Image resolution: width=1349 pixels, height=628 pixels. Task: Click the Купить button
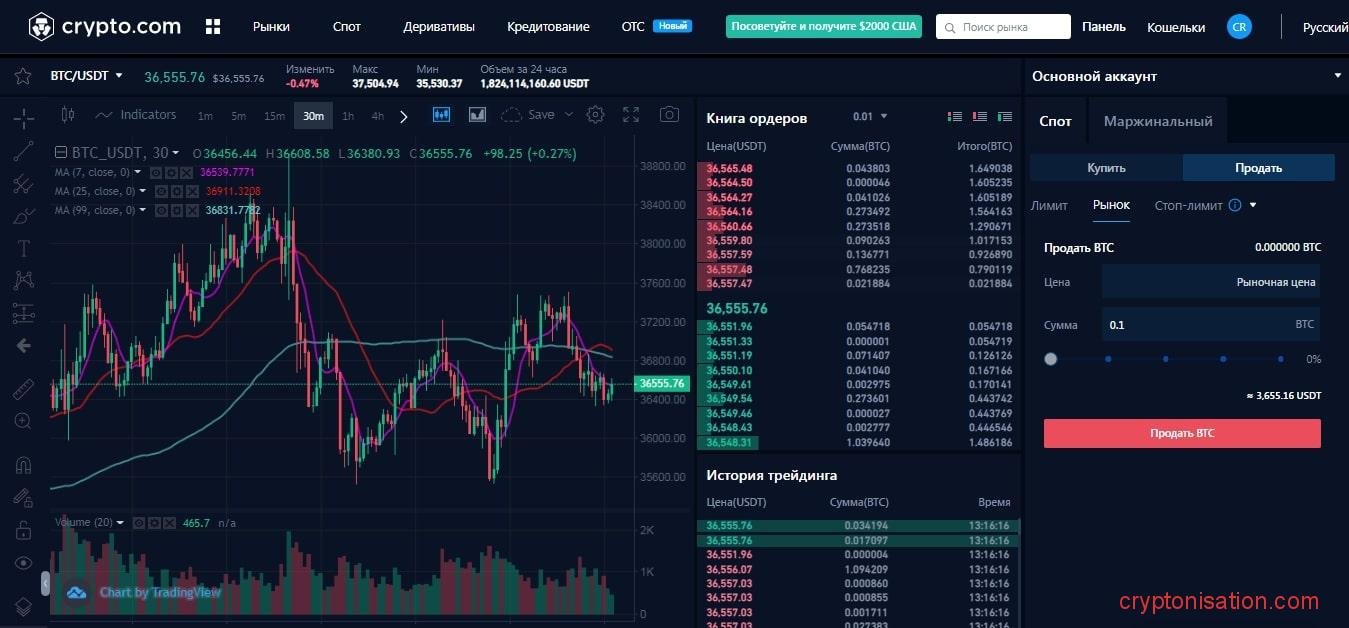[x=1106, y=168]
